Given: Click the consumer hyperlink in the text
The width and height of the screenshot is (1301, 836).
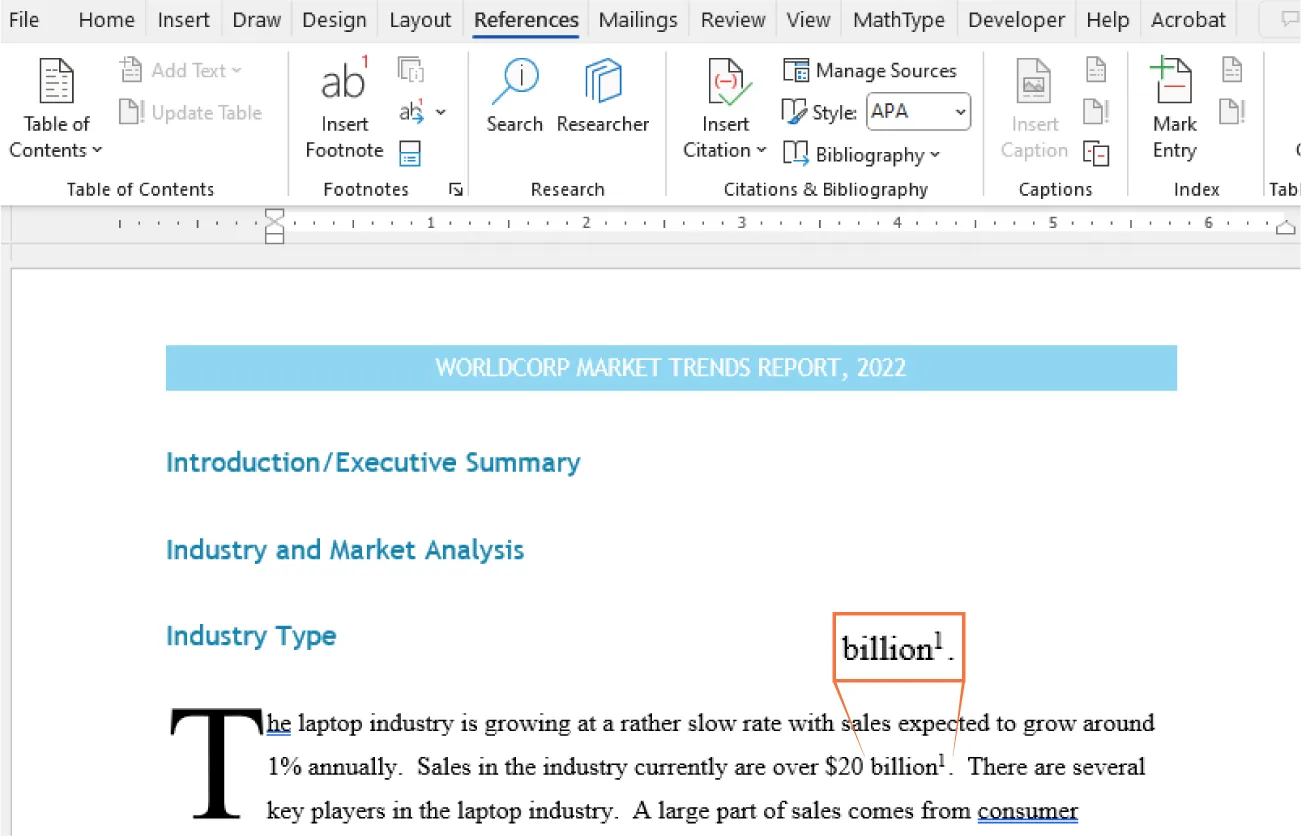Looking at the screenshot, I should point(1028,810).
